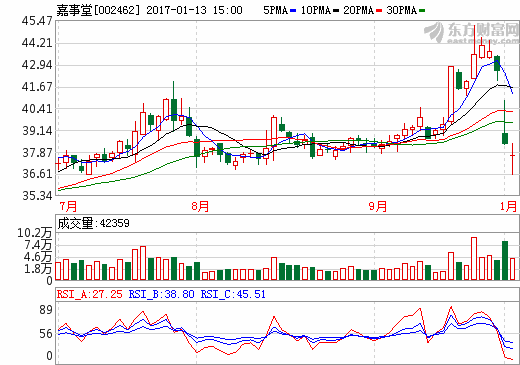Image resolution: width=520 pixels, height=365 pixels.
Task: Click the 1月 date axis marker
Action: (509, 206)
